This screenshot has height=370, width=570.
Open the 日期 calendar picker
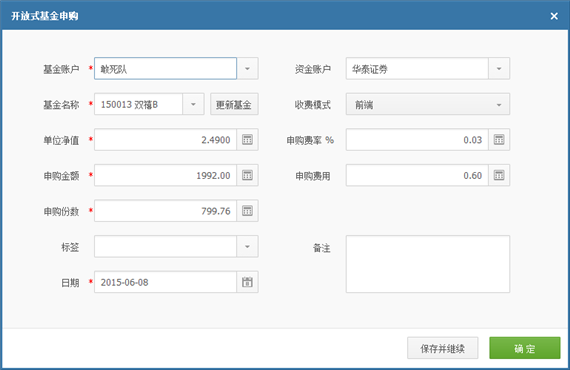click(248, 282)
